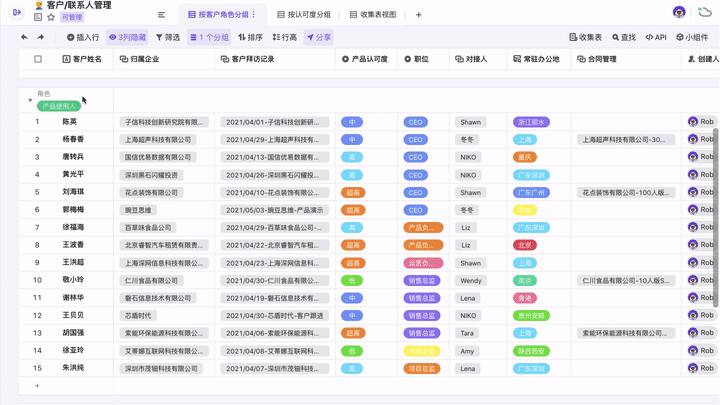Open options for 按客户角色分组 view
The image size is (720, 405).
coord(254,15)
